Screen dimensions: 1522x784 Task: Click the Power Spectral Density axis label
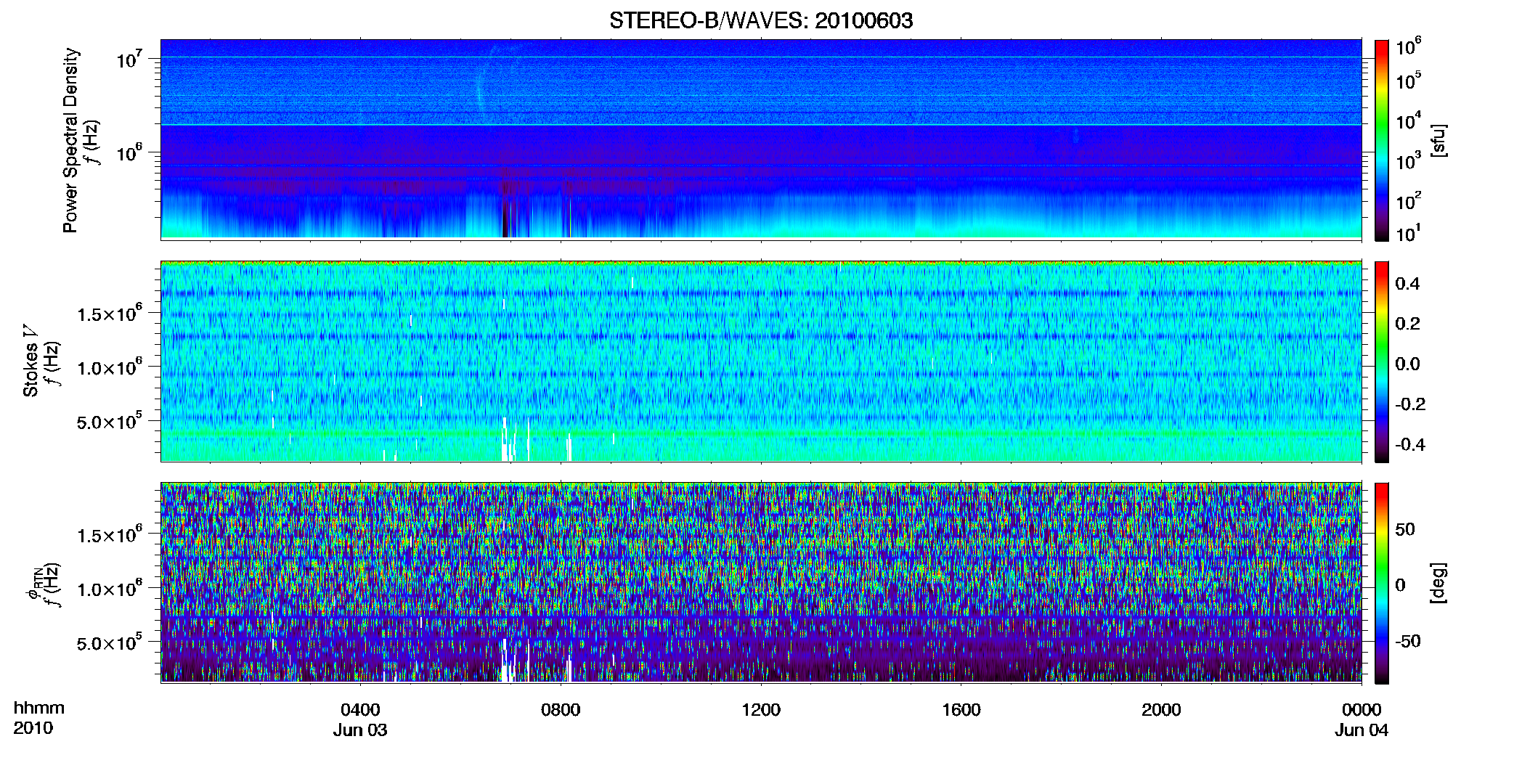coord(70,140)
